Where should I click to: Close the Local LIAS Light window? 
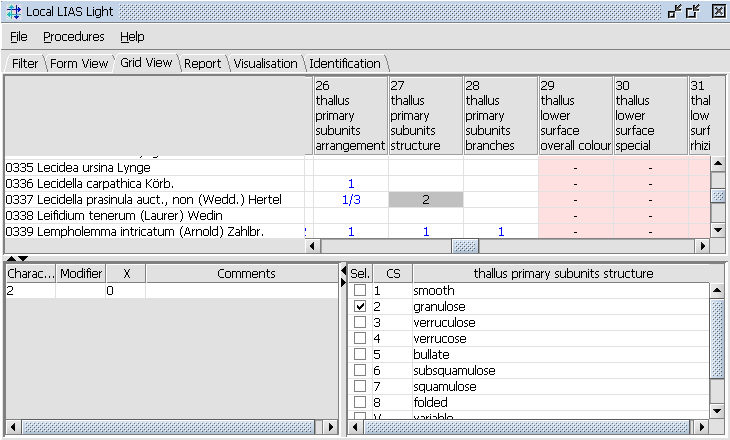pos(719,11)
